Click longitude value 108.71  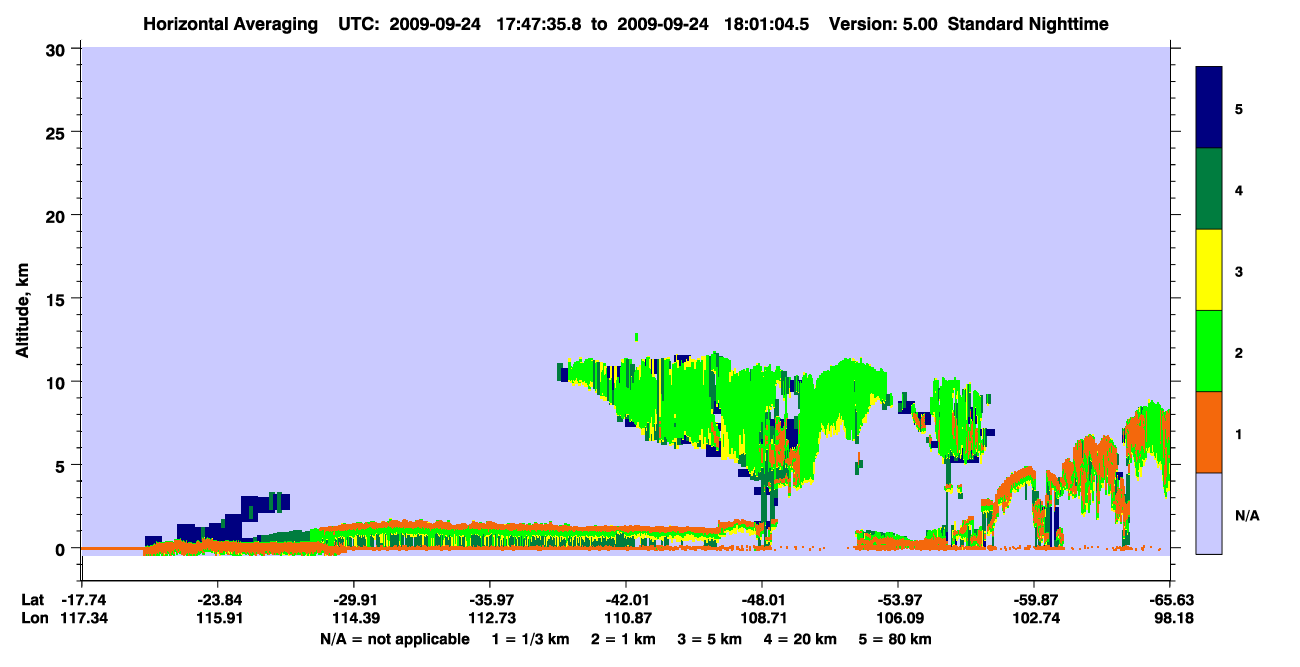(x=762, y=619)
